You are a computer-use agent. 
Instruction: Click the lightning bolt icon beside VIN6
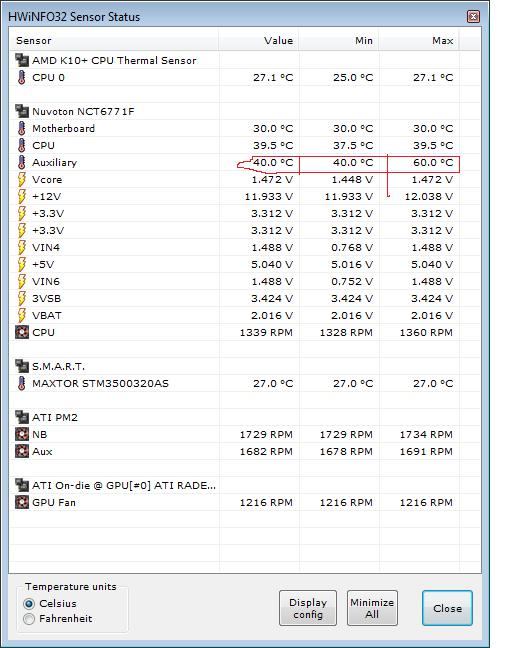click(x=22, y=281)
